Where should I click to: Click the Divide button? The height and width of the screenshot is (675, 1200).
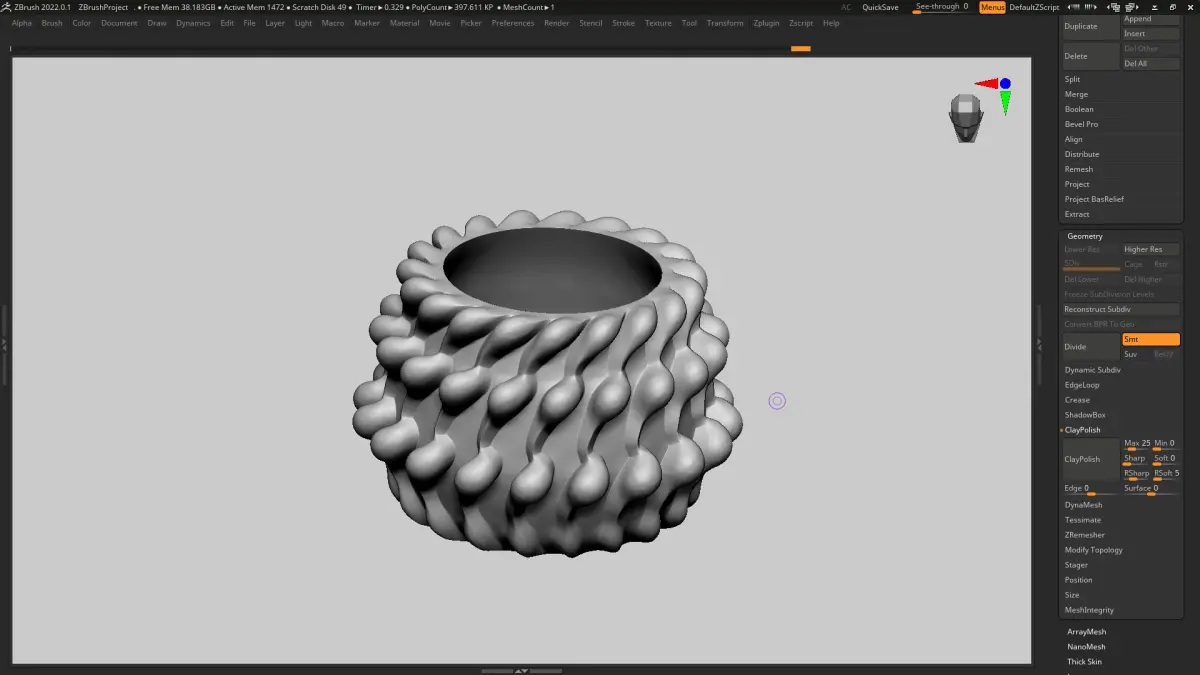[1090, 347]
